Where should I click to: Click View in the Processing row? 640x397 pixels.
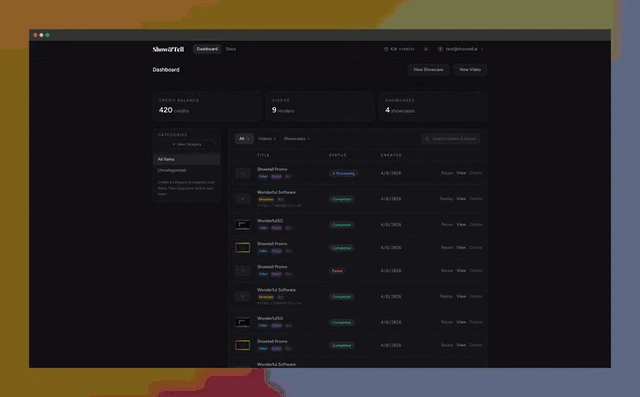tap(461, 173)
